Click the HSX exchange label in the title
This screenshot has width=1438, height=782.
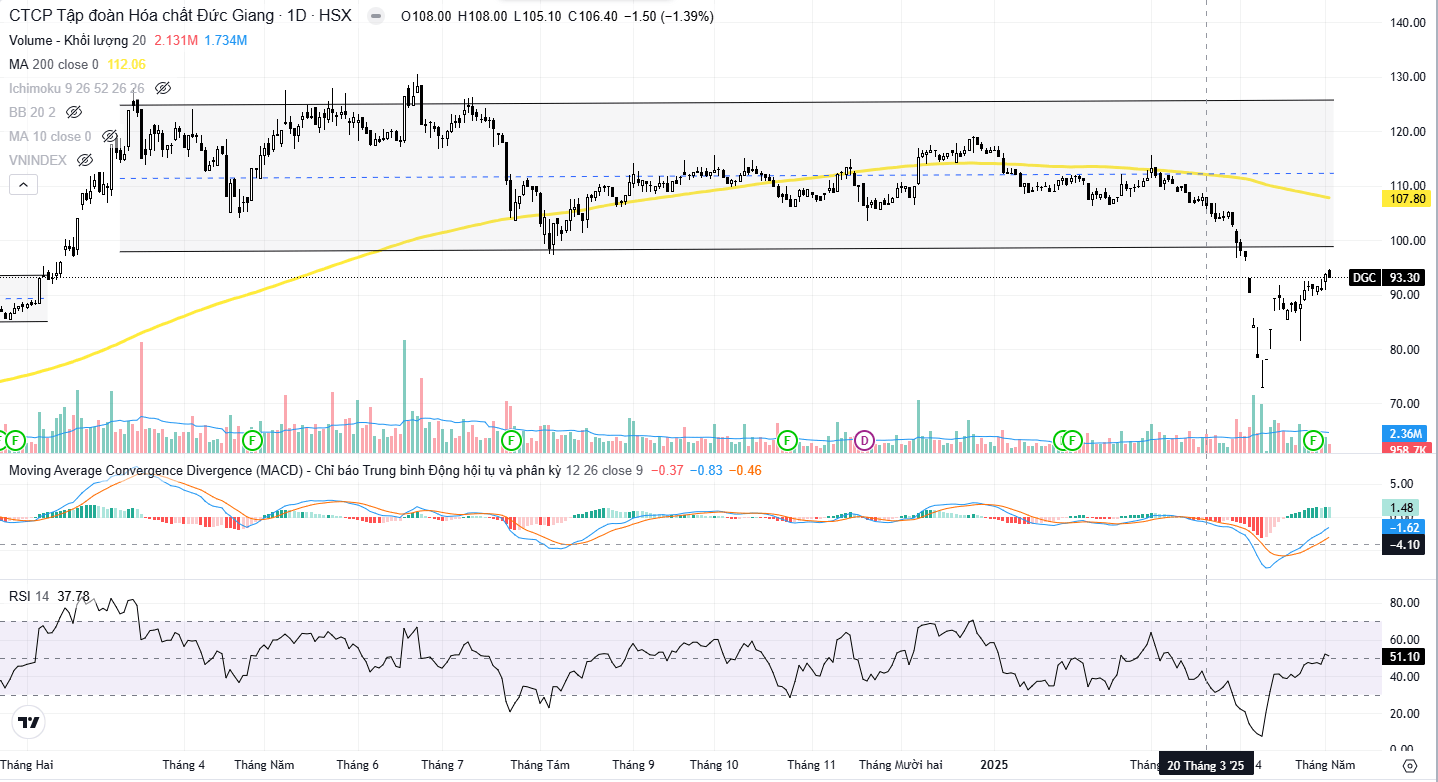point(334,17)
